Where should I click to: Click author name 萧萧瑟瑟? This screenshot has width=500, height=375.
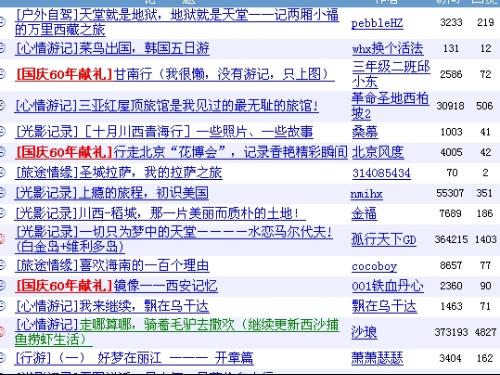click(377, 358)
